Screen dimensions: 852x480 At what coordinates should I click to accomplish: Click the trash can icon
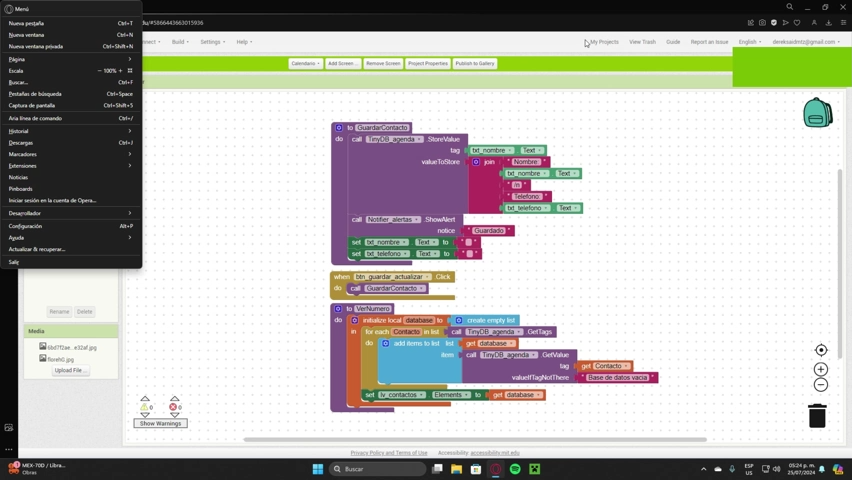pos(817,415)
